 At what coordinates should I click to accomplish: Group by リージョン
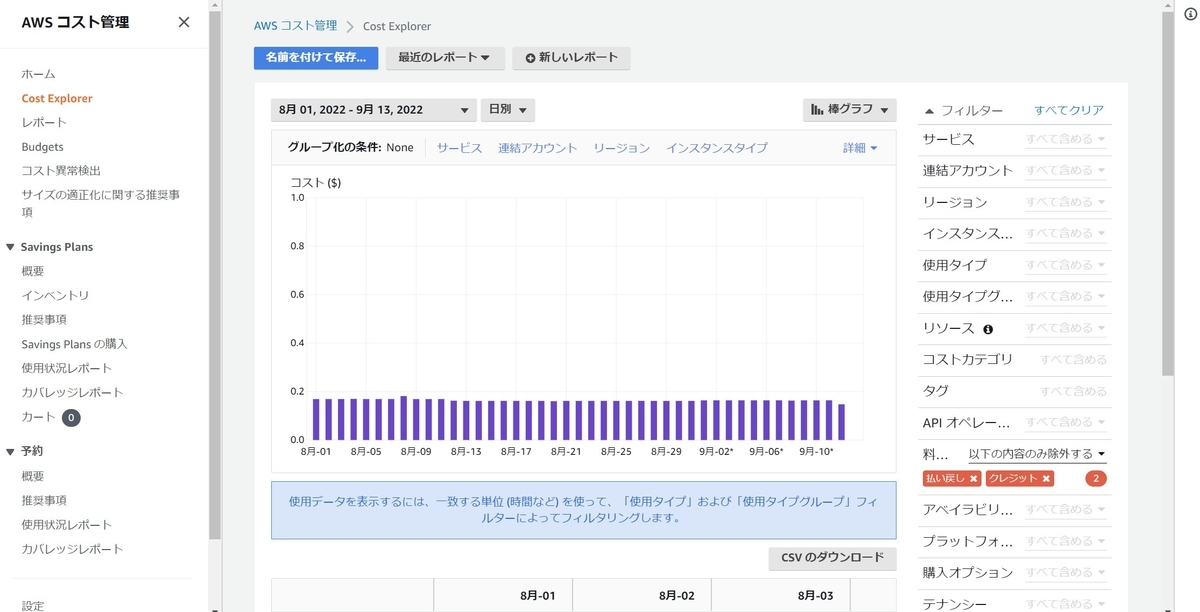621,148
